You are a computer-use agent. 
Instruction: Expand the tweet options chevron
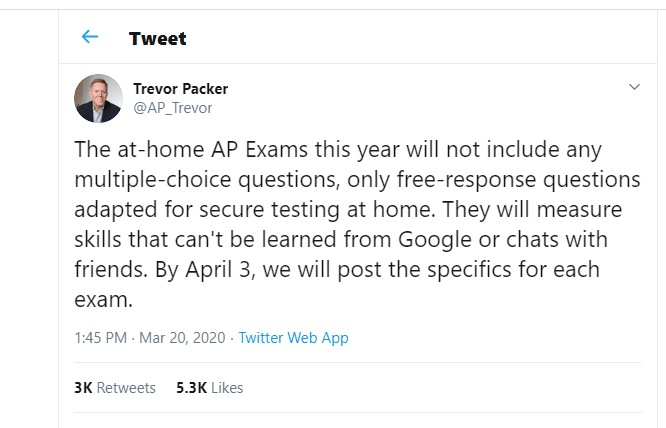click(x=634, y=88)
